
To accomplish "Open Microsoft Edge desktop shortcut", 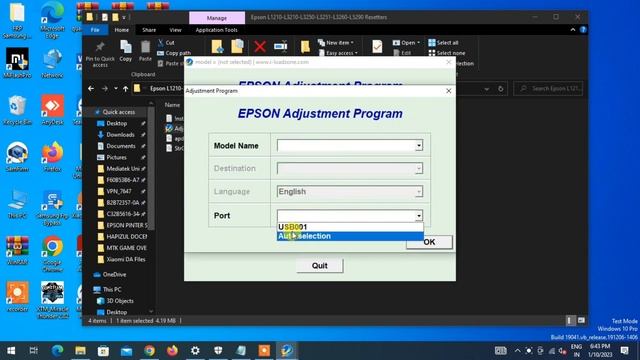I will [x=52, y=19].
